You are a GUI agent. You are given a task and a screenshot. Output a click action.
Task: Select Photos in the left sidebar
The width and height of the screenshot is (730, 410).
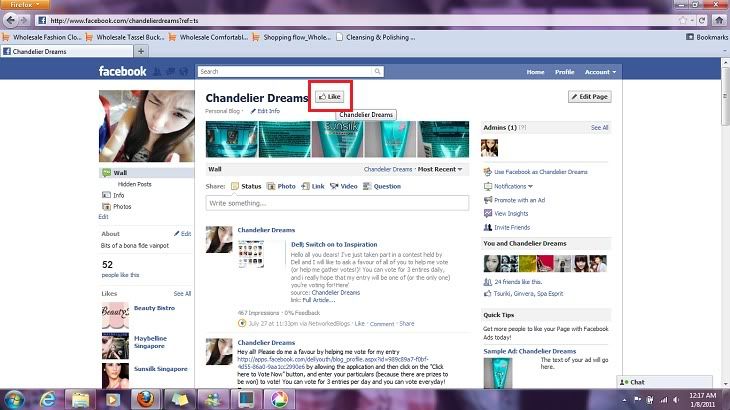pyautogui.click(x=122, y=207)
